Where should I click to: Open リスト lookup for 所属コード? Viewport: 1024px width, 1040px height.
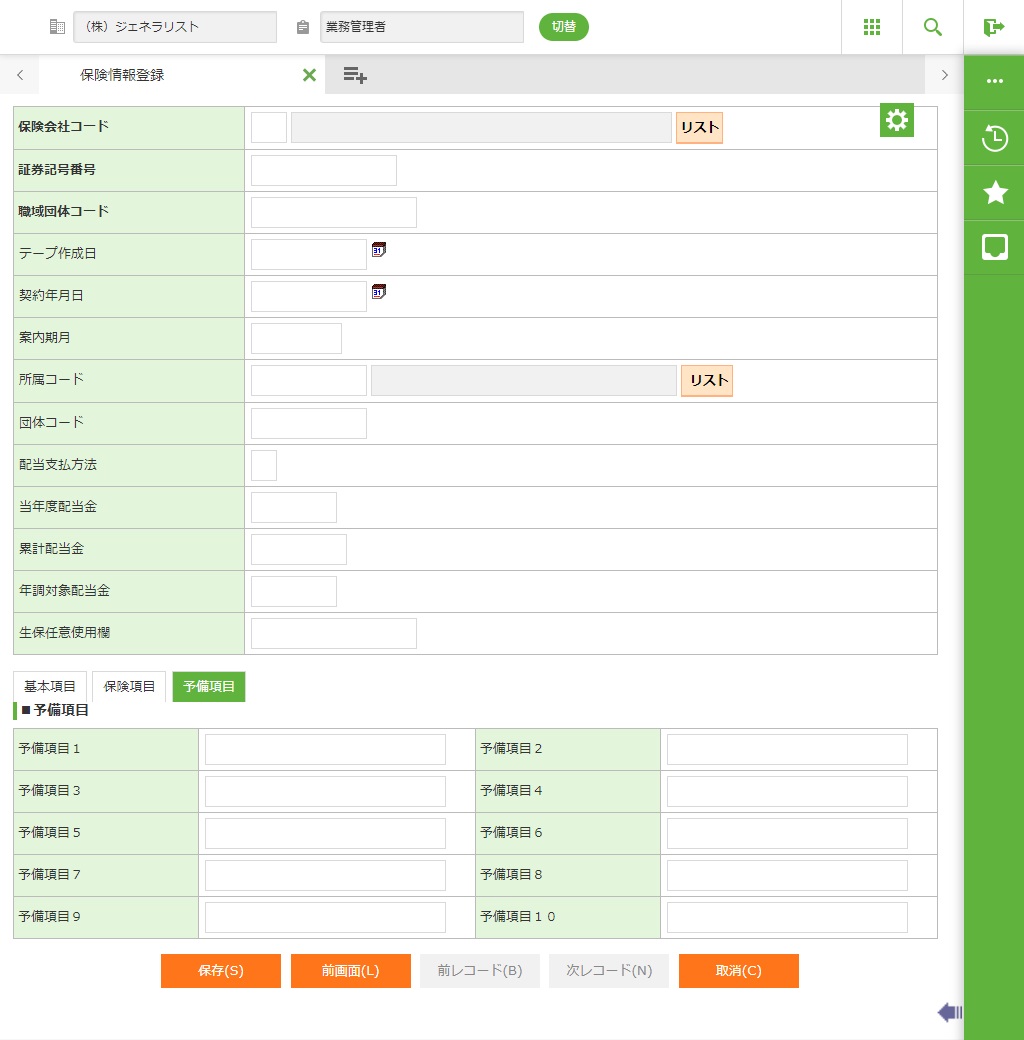[707, 381]
